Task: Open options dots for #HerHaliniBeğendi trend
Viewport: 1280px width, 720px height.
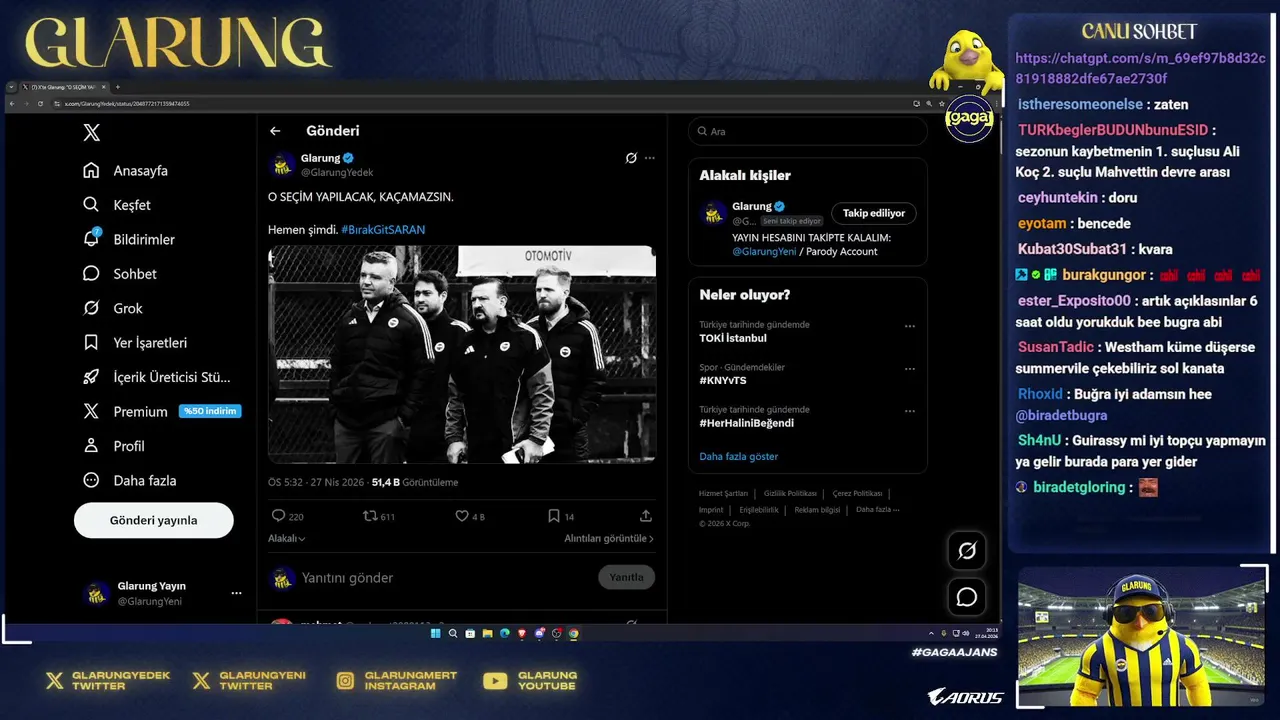Action: pos(910,411)
